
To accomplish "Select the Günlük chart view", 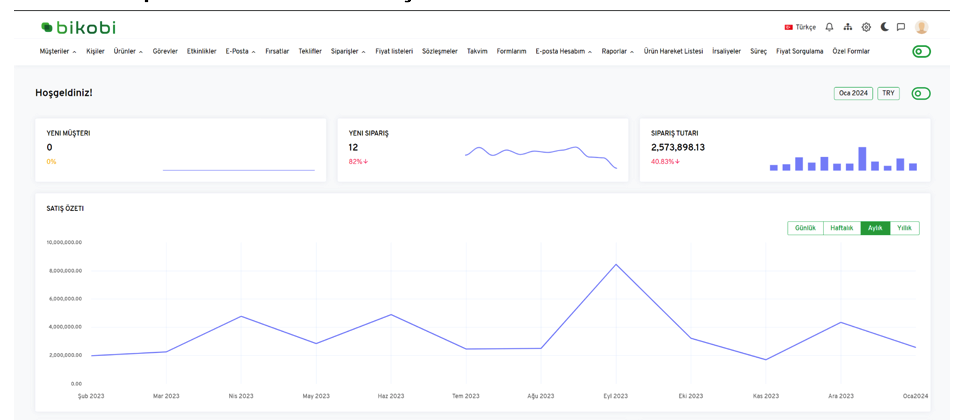I will click(x=805, y=228).
